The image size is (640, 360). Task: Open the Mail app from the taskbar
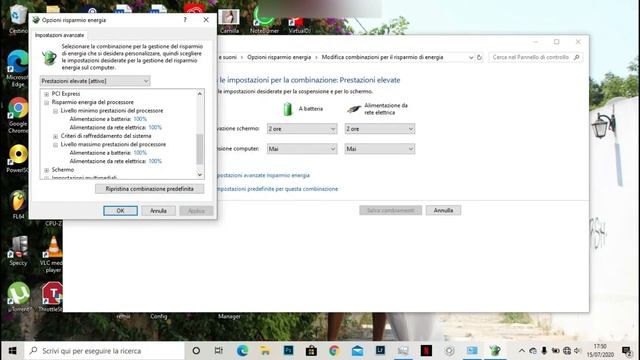tap(357, 351)
